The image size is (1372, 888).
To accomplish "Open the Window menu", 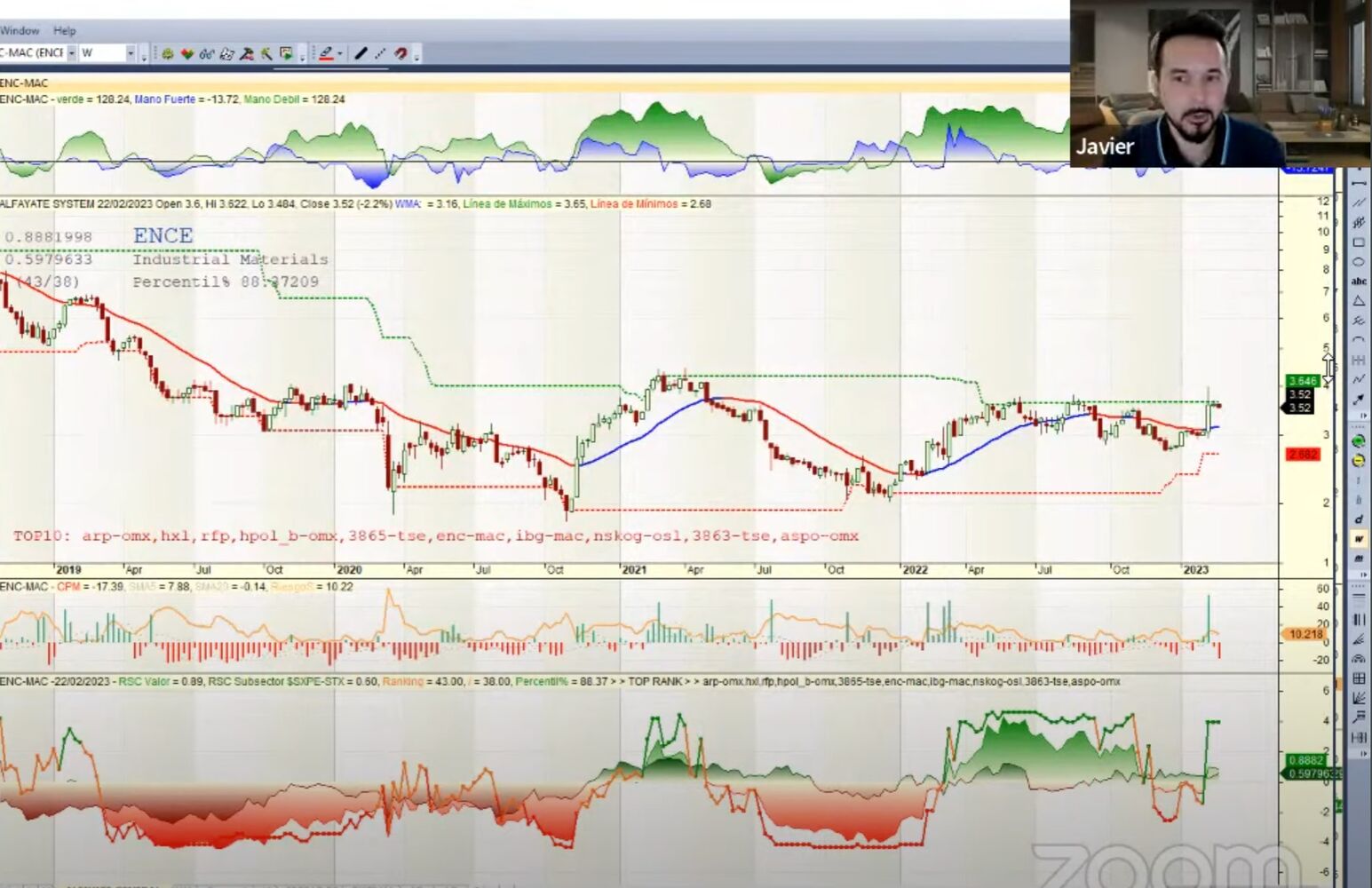I will point(20,30).
